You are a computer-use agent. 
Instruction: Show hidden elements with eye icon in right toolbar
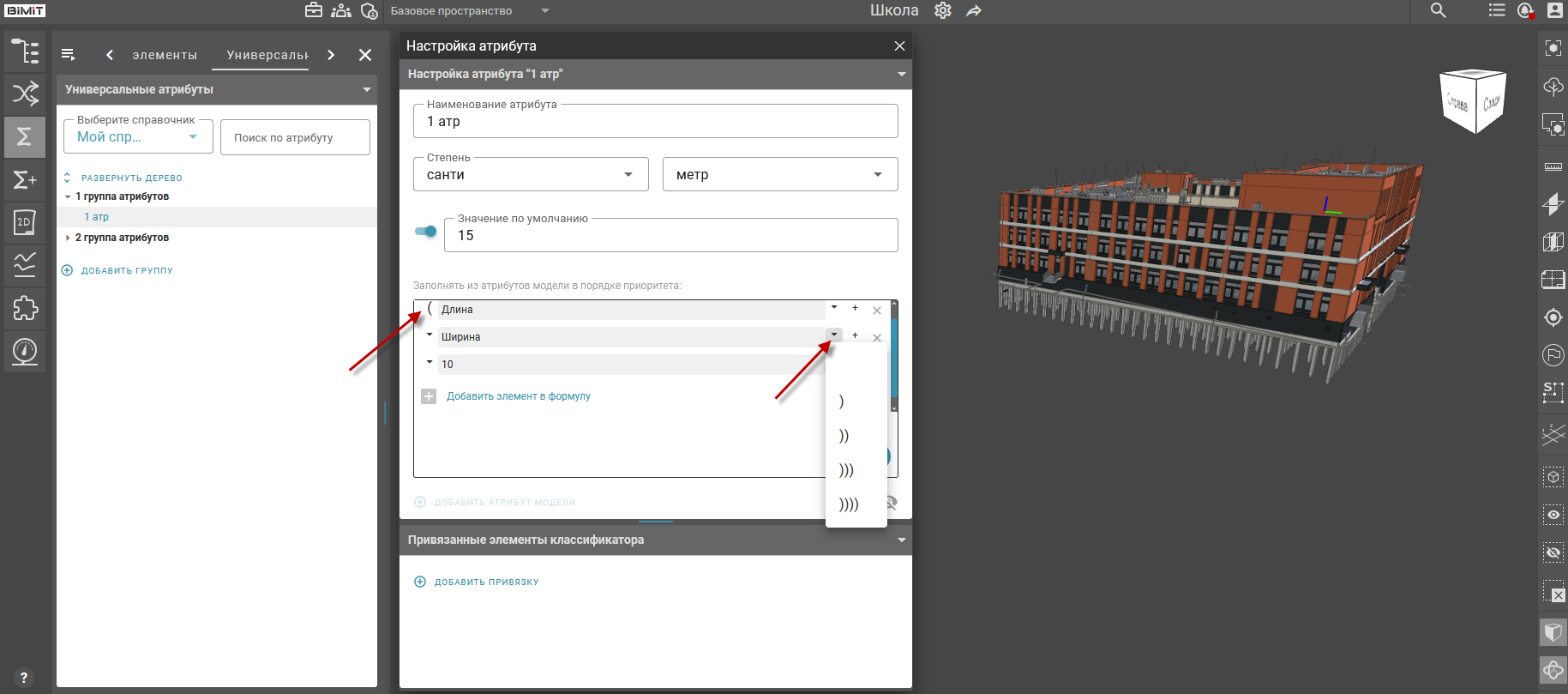(1553, 515)
